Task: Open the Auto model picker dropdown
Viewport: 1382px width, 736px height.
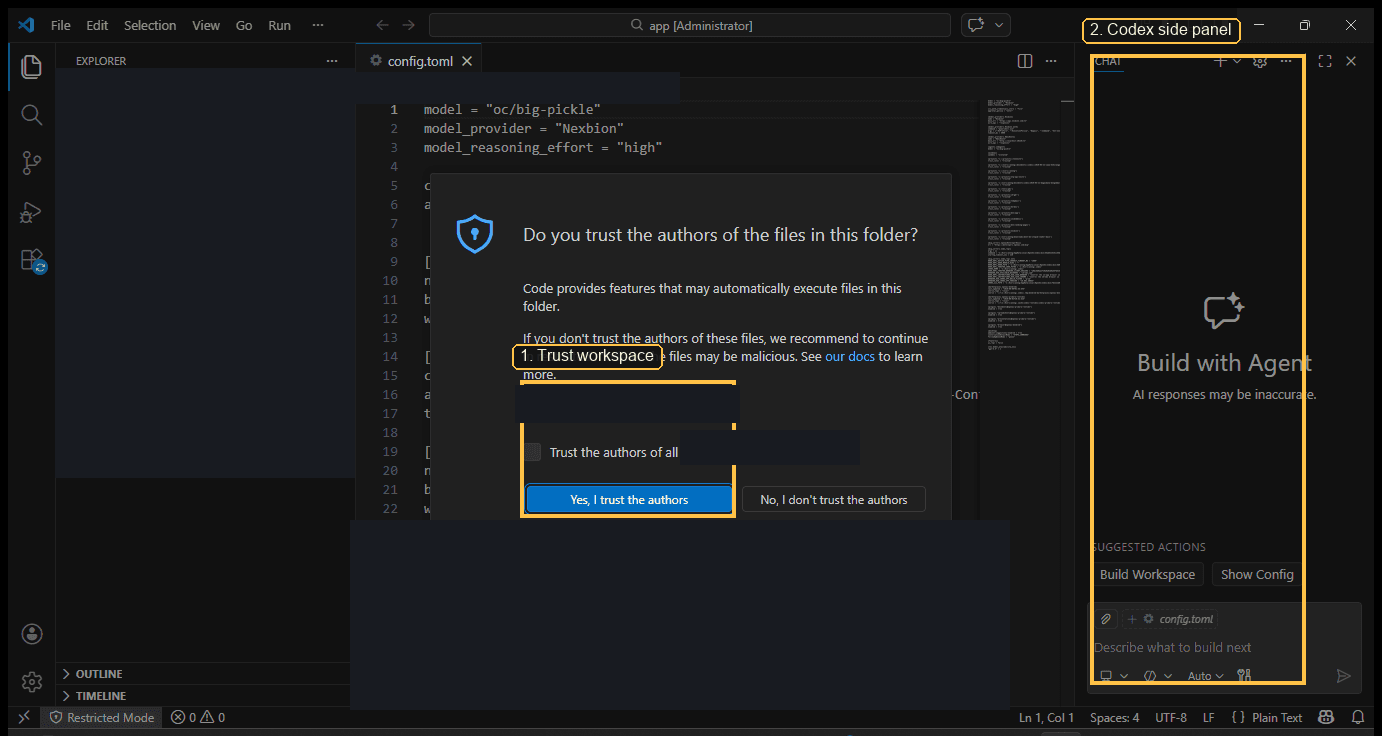Action: 1205,676
